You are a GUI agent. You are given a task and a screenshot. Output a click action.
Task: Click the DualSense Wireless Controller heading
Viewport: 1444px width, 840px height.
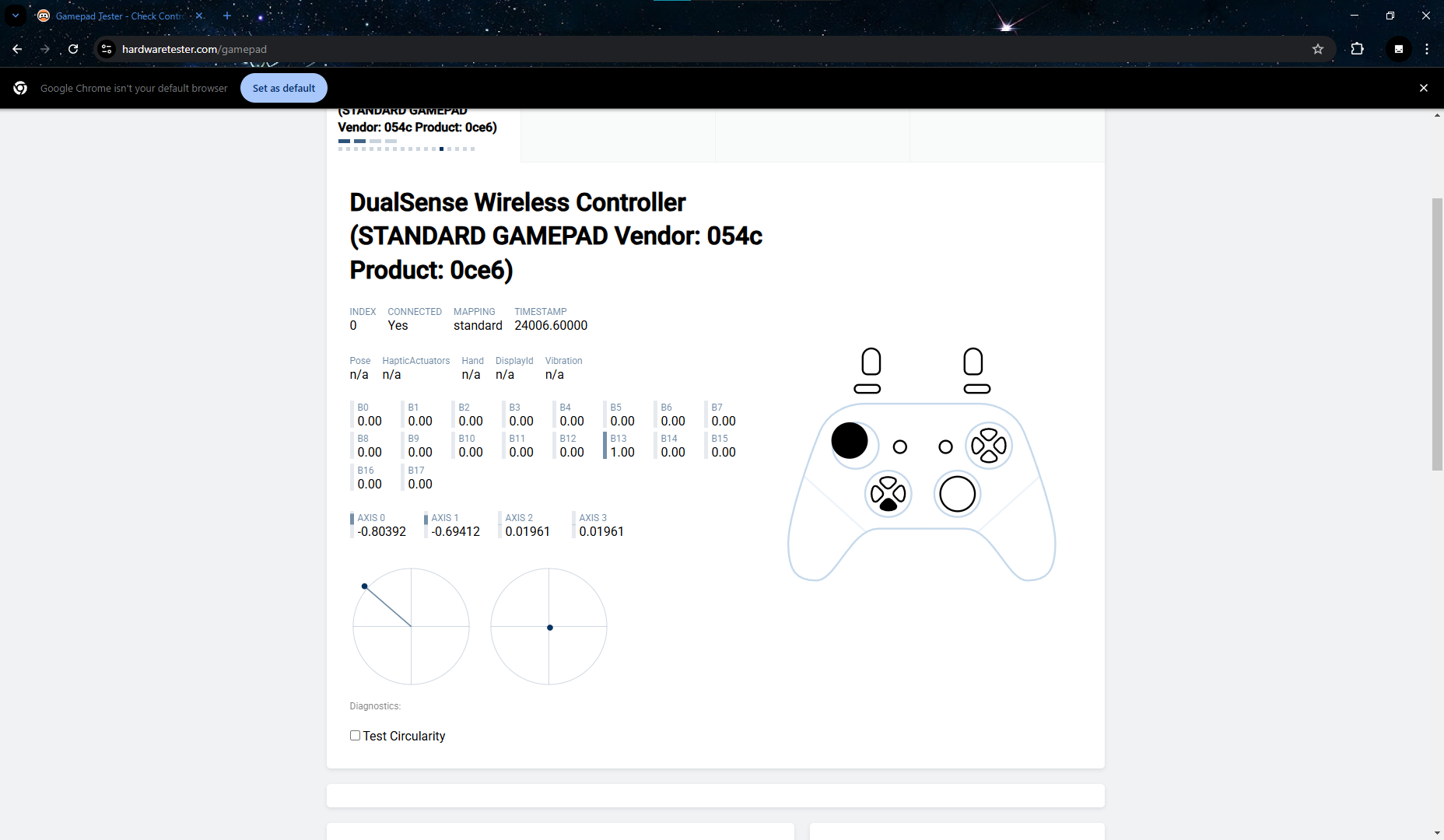pyautogui.click(x=556, y=236)
